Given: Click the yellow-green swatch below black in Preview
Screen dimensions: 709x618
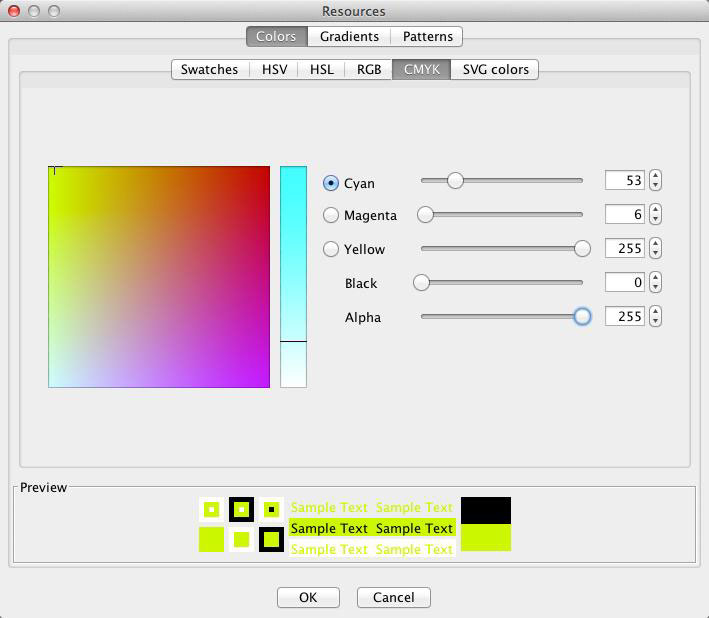Looking at the screenshot, I should [486, 538].
